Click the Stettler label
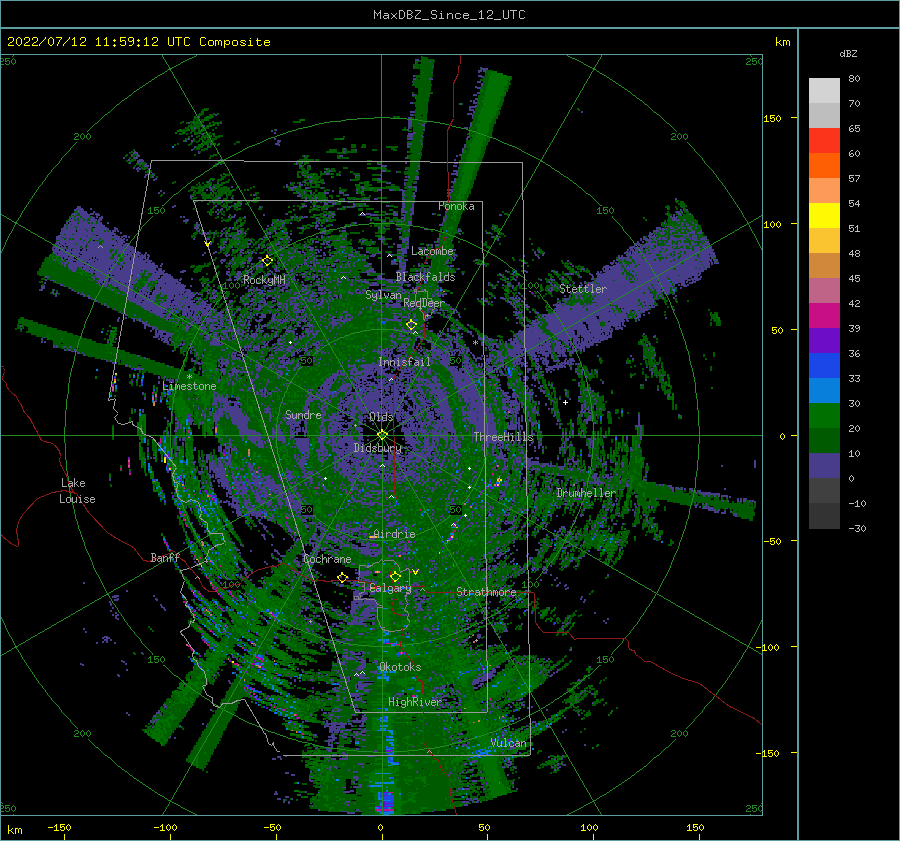Viewport: 900px width, 841px height. pos(583,289)
